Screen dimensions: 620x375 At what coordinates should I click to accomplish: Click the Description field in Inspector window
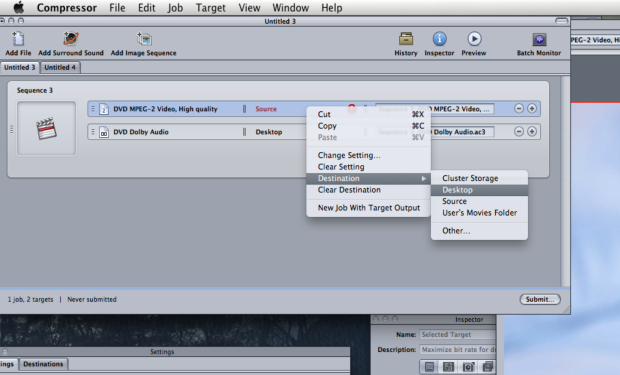tap(457, 350)
